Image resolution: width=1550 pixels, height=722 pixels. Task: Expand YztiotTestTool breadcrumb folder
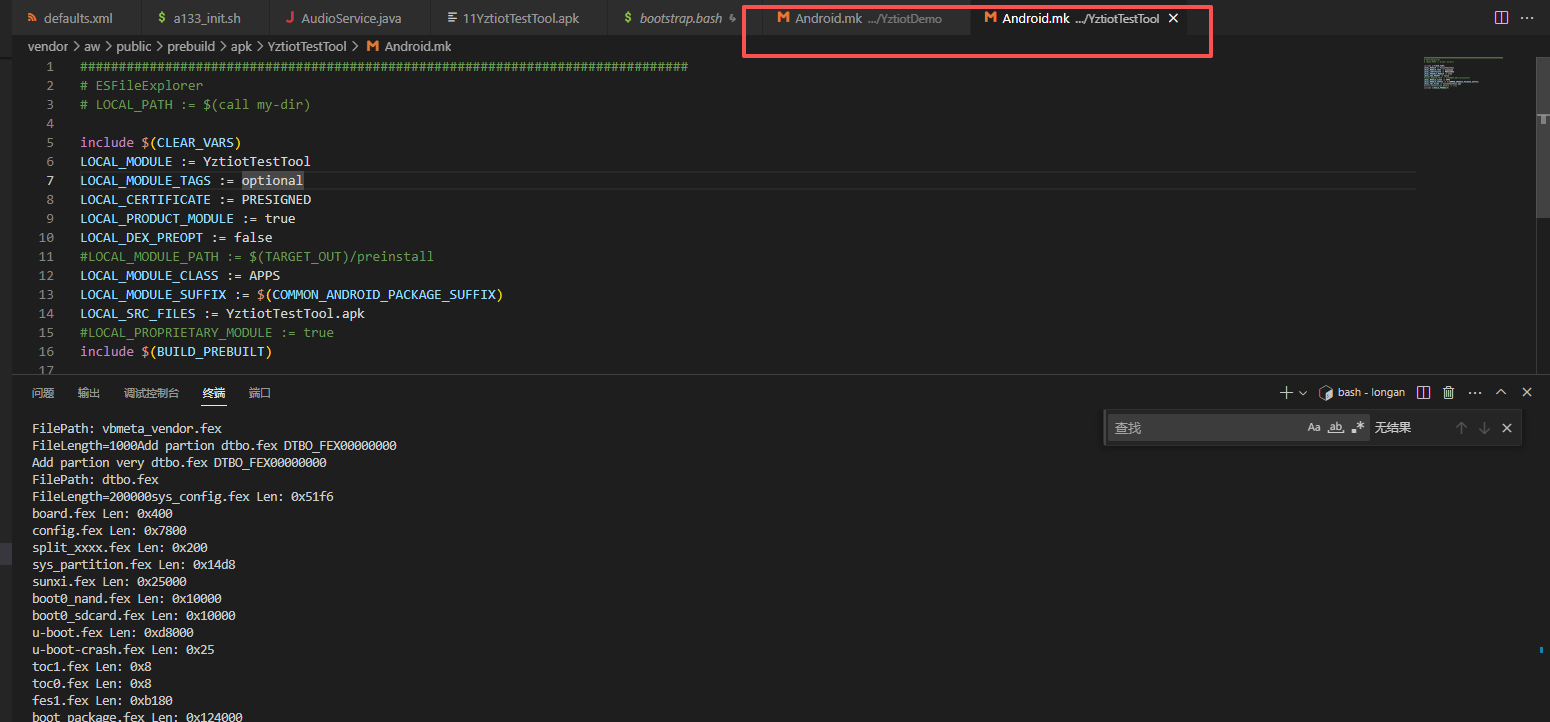pos(307,46)
